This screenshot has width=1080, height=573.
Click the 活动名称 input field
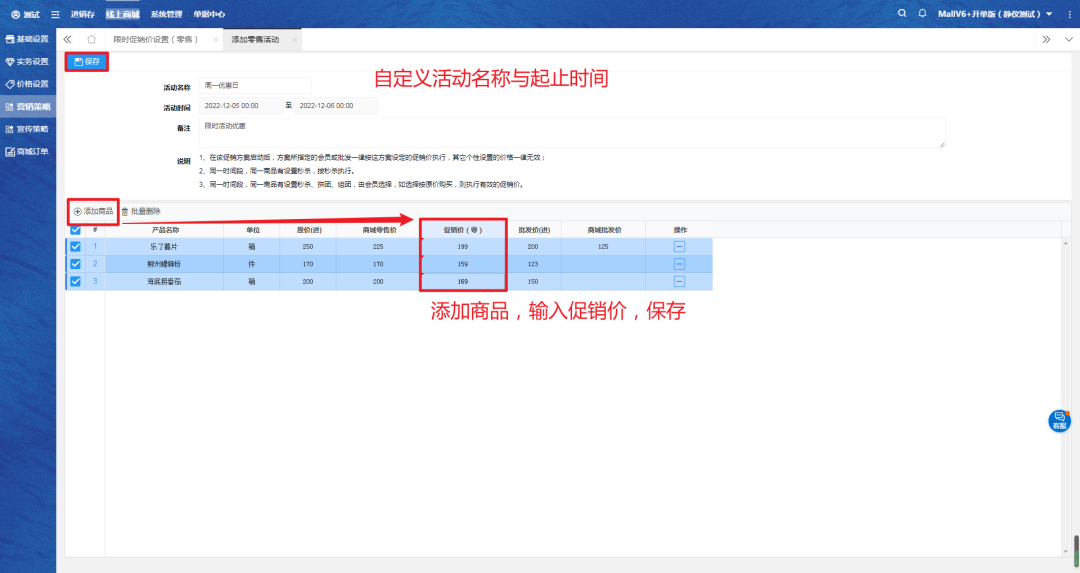coord(255,87)
